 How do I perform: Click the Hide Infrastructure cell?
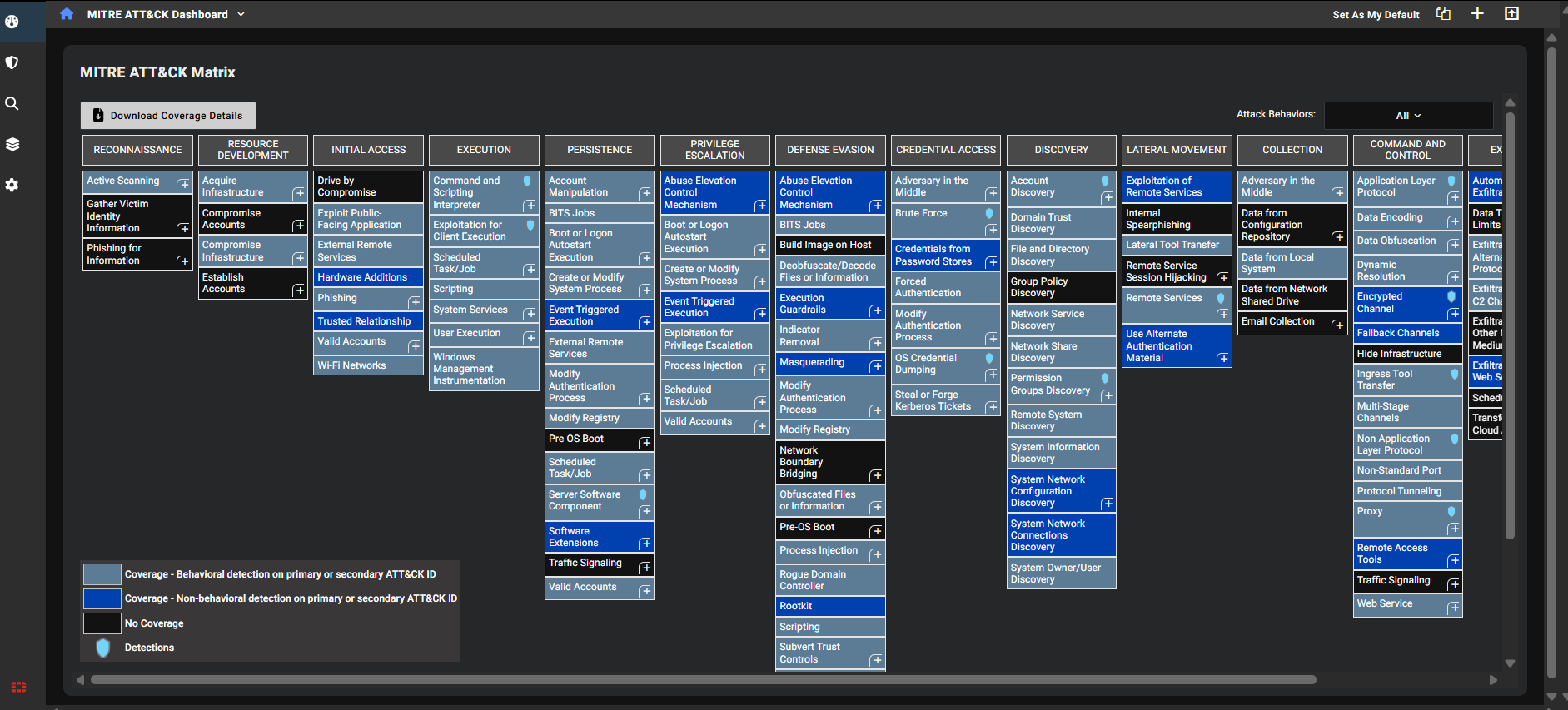point(1408,354)
